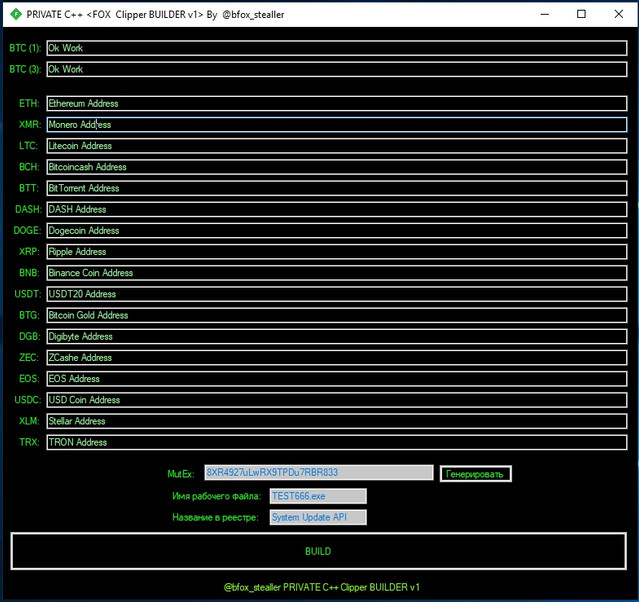
Task: Click the Название в реестре label
Action: click(215, 518)
